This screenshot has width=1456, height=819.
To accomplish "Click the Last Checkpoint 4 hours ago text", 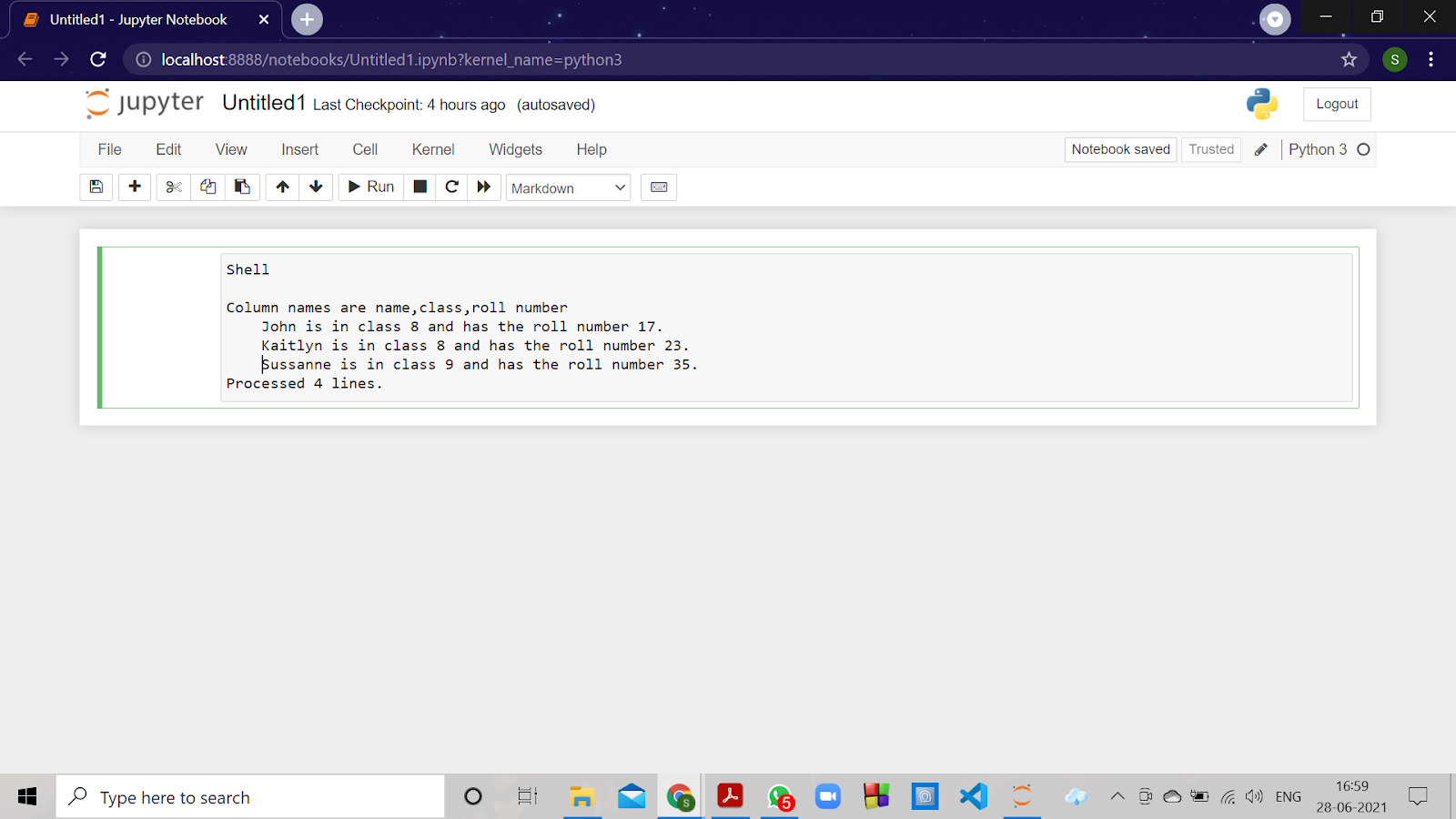I will pos(409,105).
